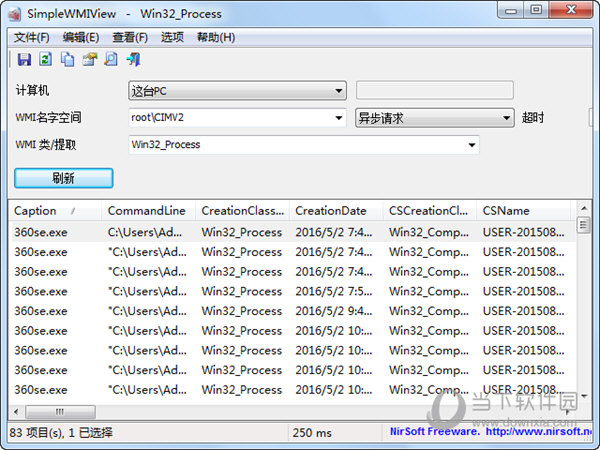The image size is (600, 450).
Task: Click the WMI名字空间 label
Action: point(48,117)
